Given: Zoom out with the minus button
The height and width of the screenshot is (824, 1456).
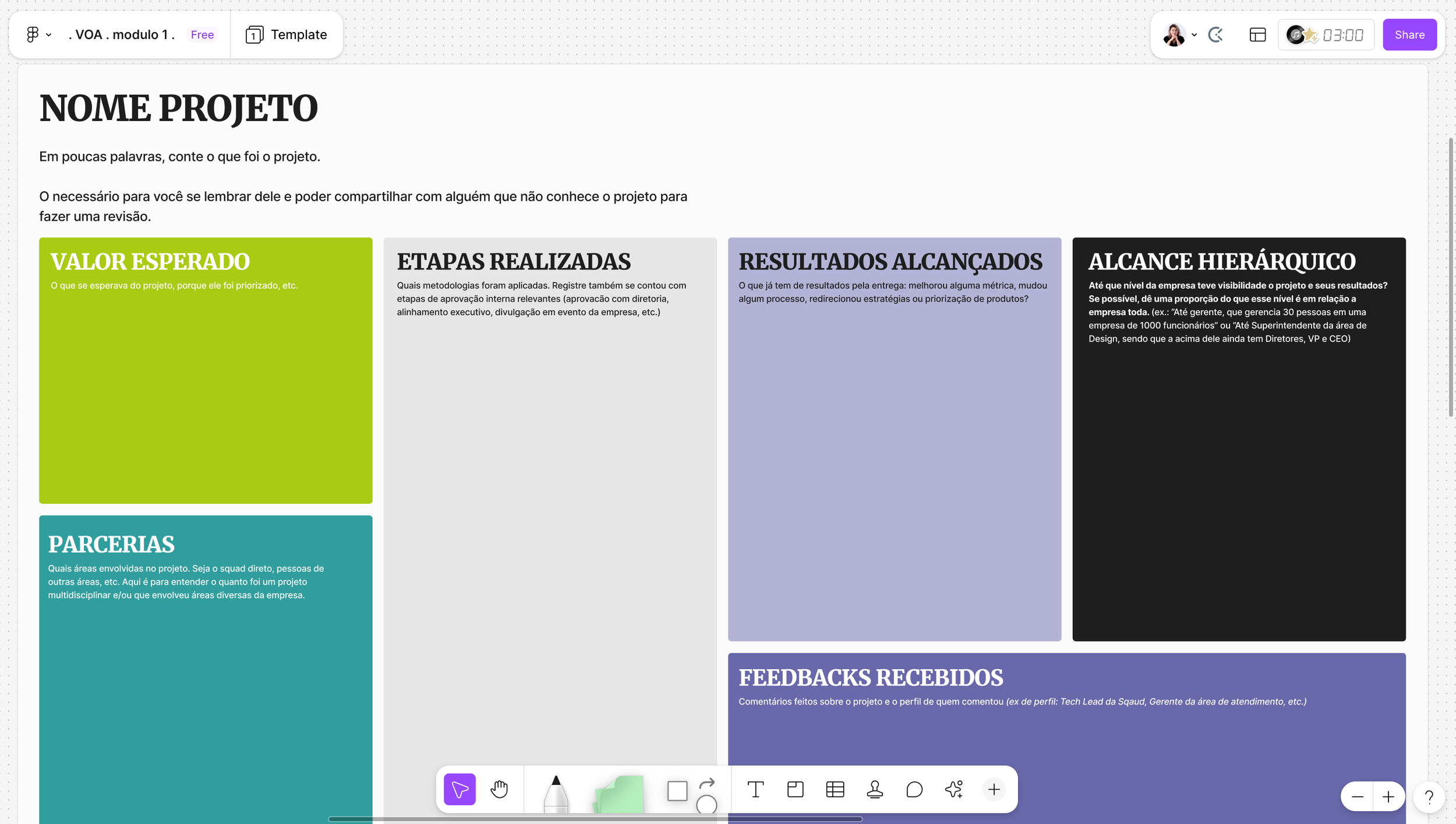Looking at the screenshot, I should click(x=1357, y=796).
